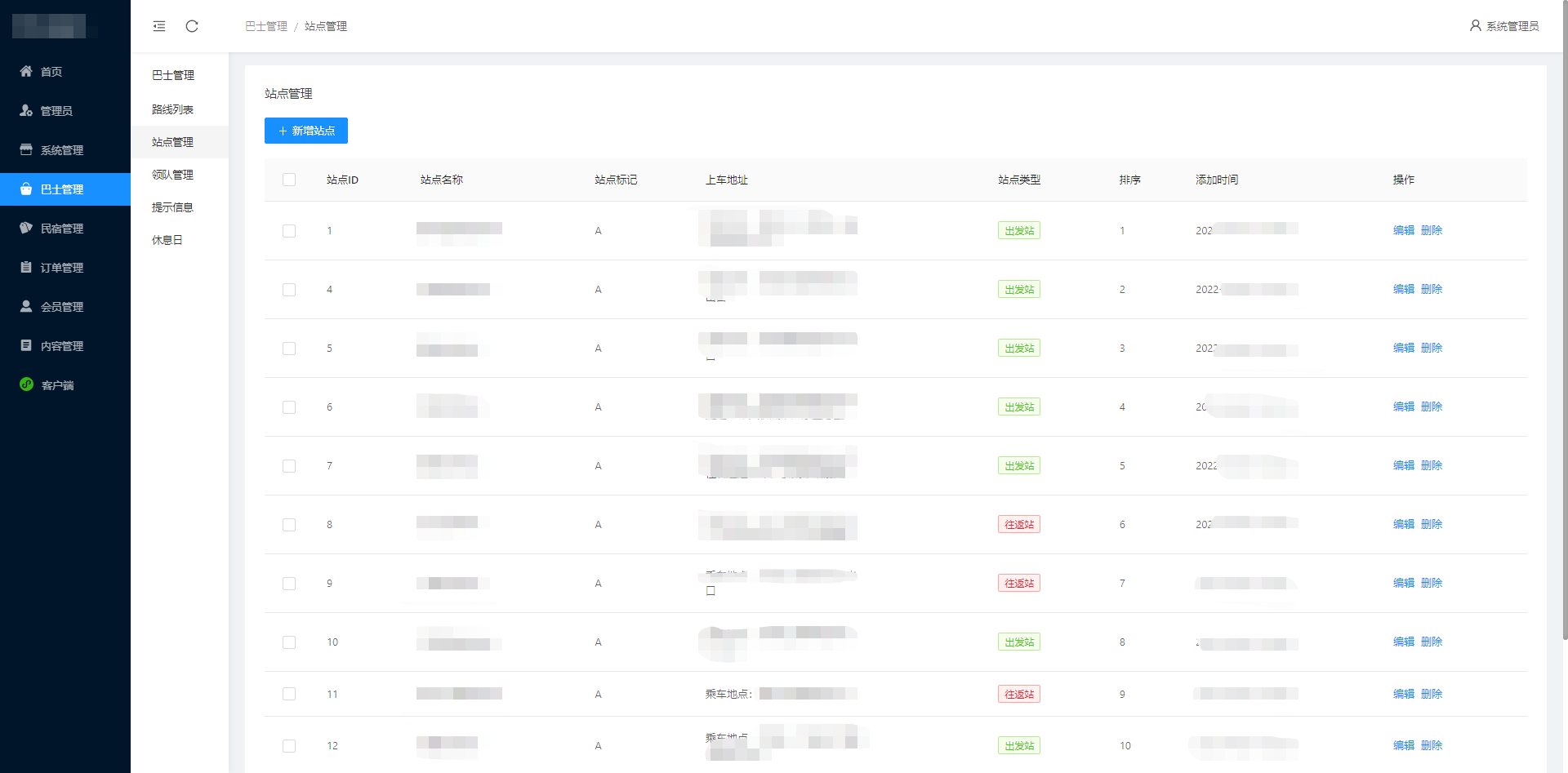Open 订单管理 in main sidebar

pos(65,268)
